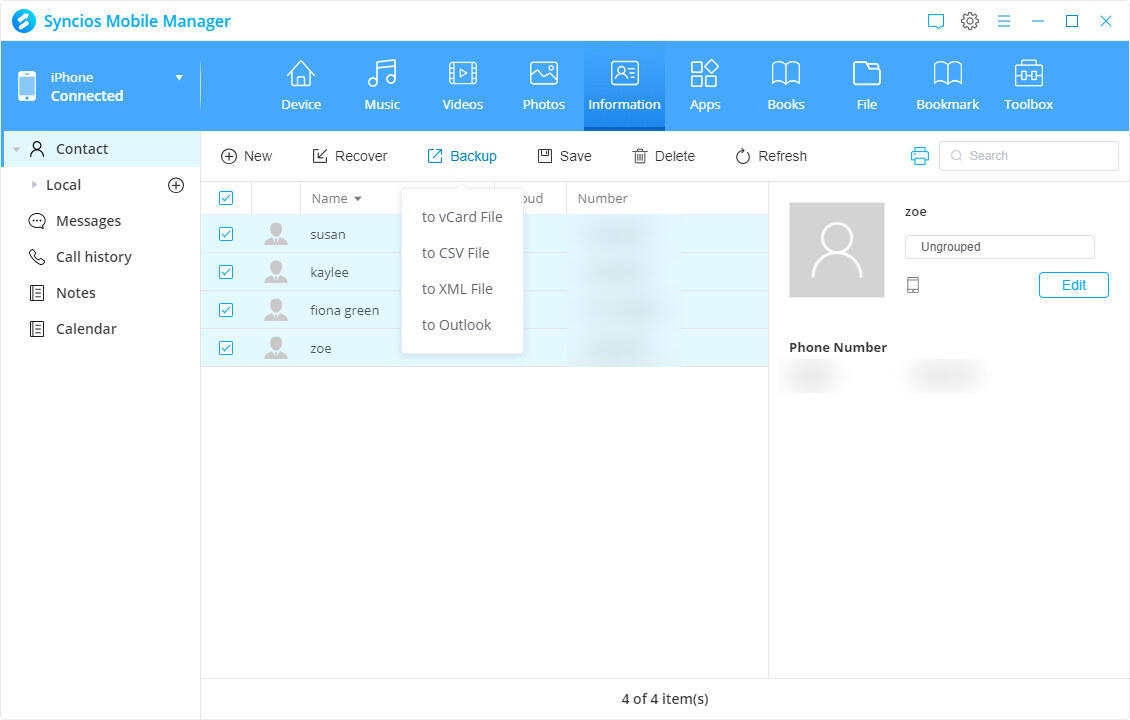
Task: Open the Name column sort dropdown
Action: [x=356, y=198]
